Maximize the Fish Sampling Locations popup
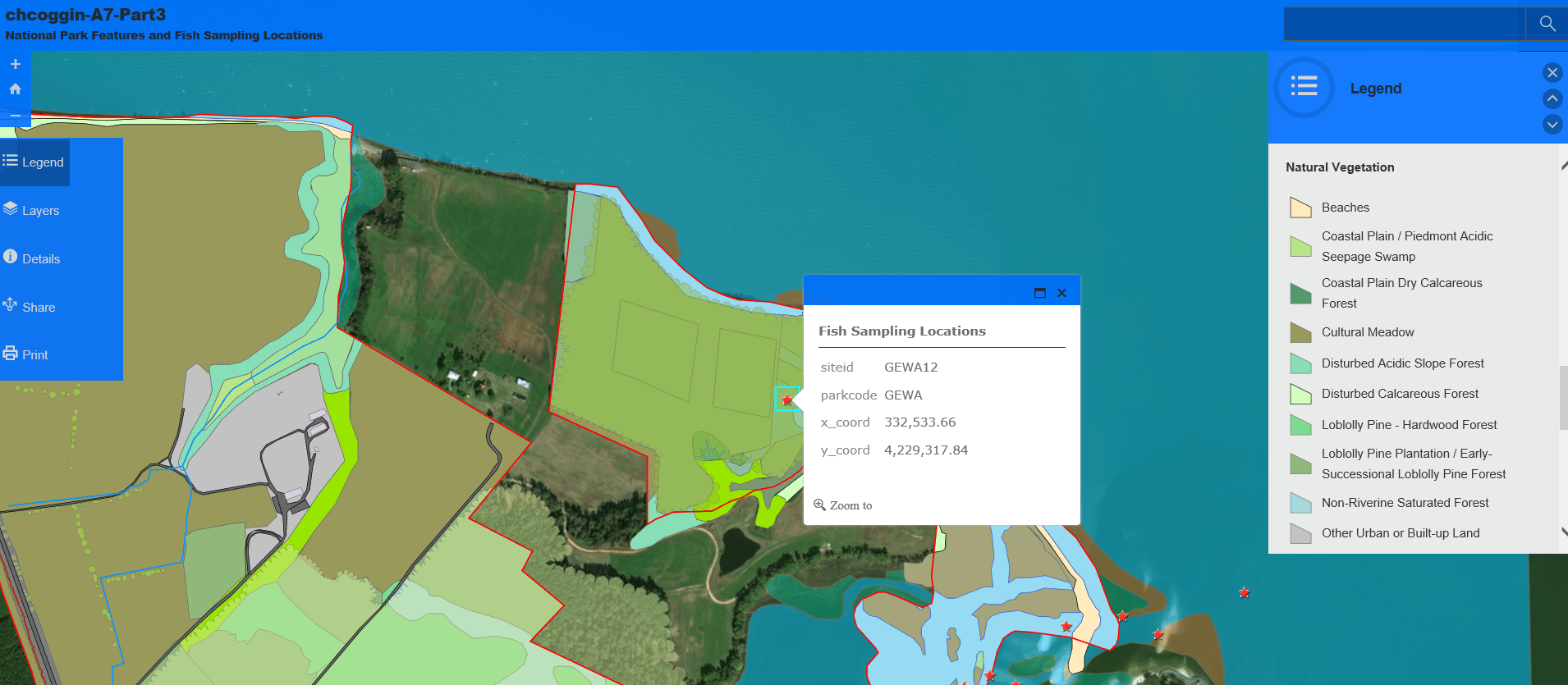Viewport: 1568px width, 685px height. point(1039,293)
